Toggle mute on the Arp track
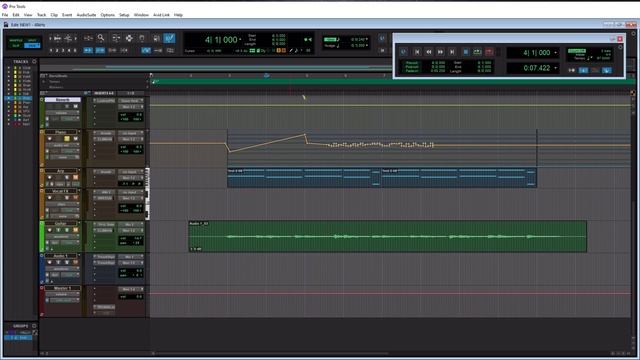Viewport: 640px width, 360px height. [x=76, y=177]
